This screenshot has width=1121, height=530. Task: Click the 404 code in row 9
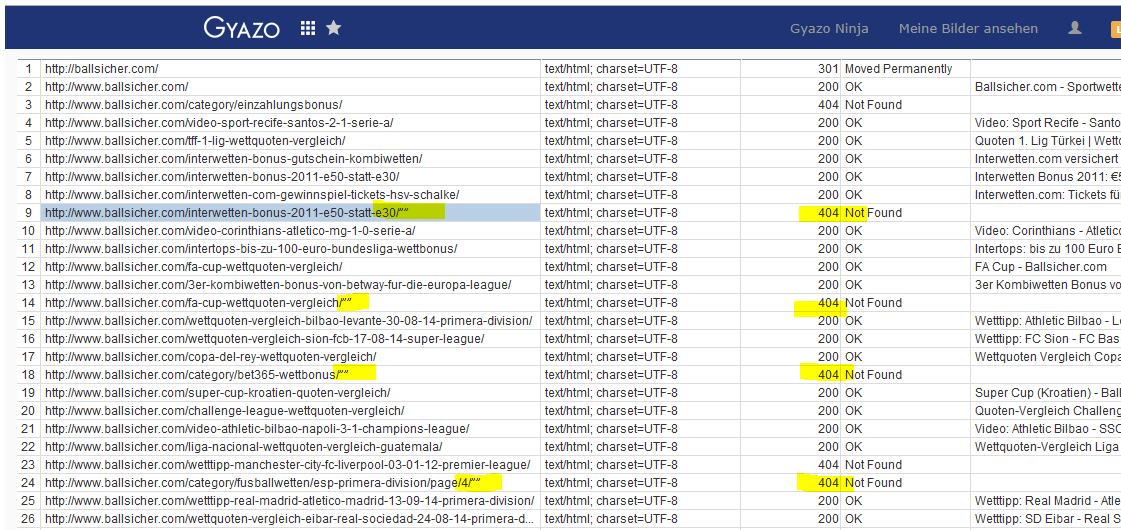click(828, 212)
